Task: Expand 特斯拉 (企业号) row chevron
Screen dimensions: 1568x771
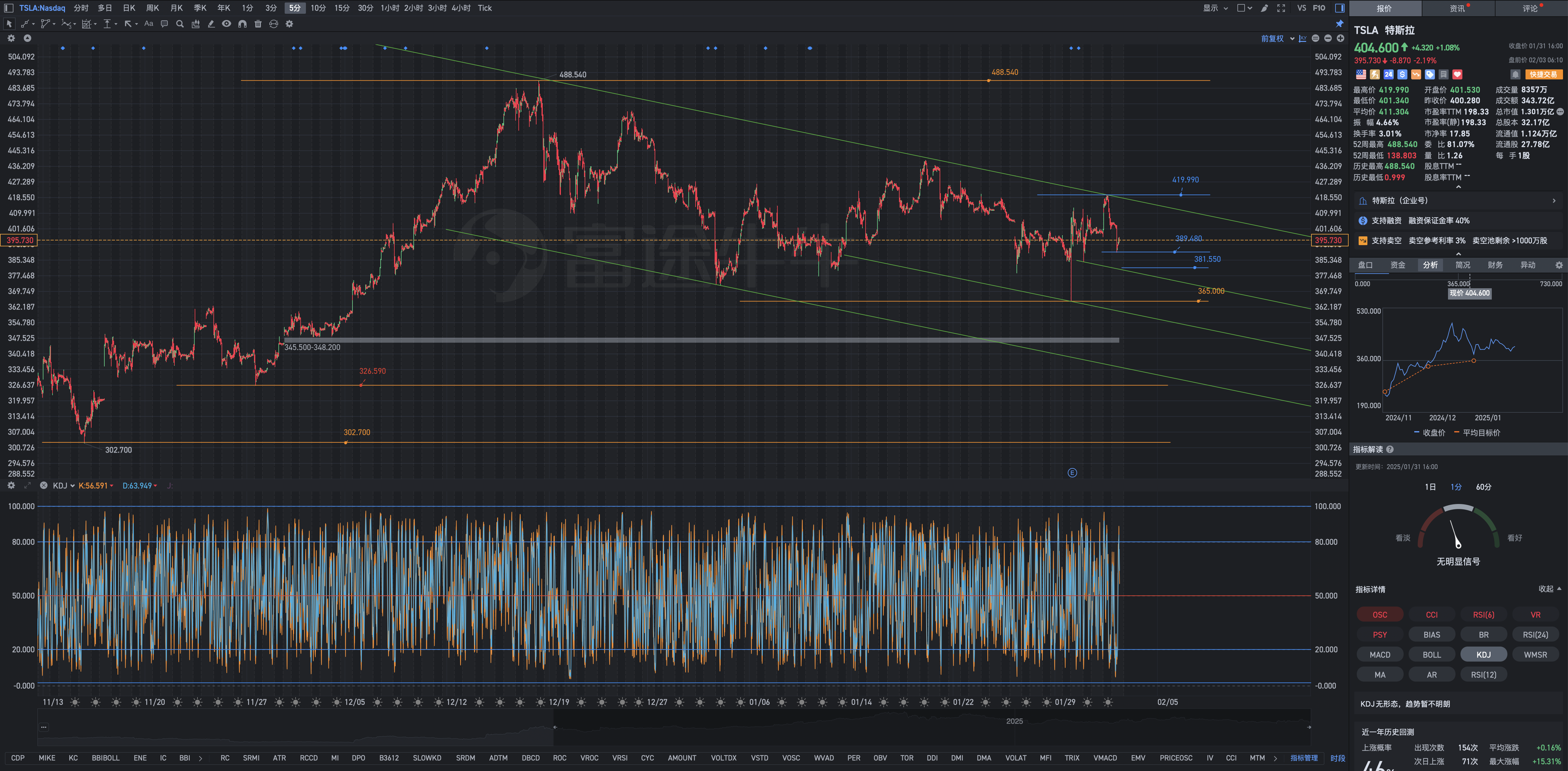Action: 1553,200
